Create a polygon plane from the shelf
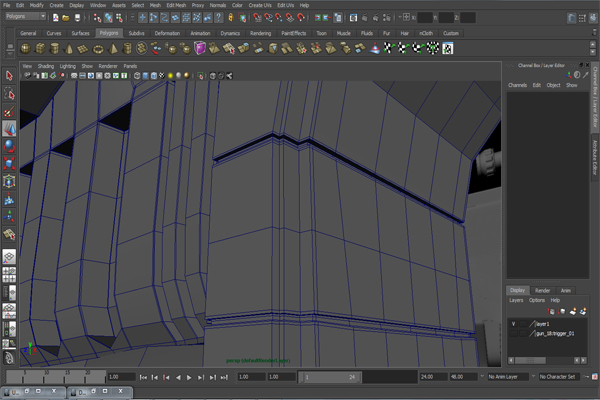 [x=83, y=49]
